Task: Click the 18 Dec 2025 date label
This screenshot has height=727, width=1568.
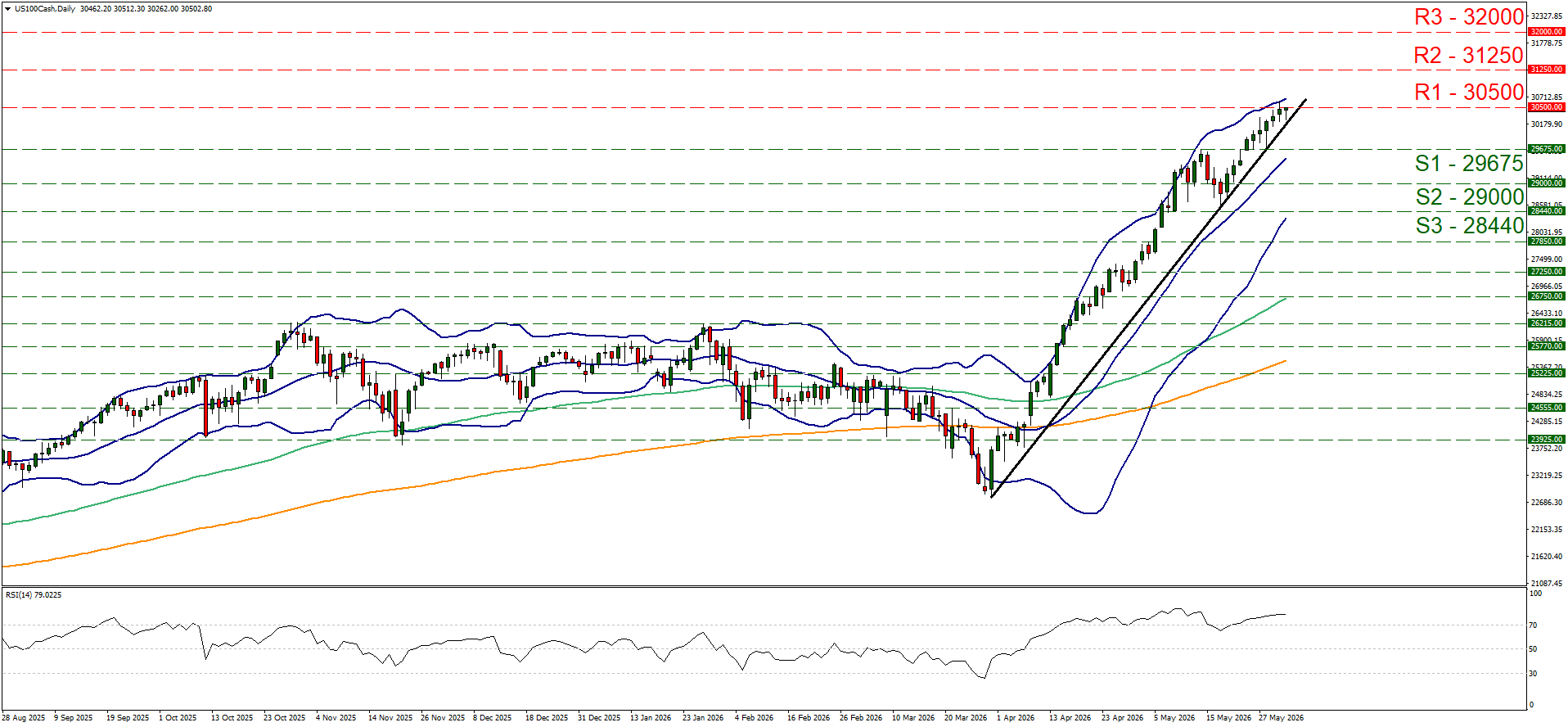Action: (x=547, y=718)
